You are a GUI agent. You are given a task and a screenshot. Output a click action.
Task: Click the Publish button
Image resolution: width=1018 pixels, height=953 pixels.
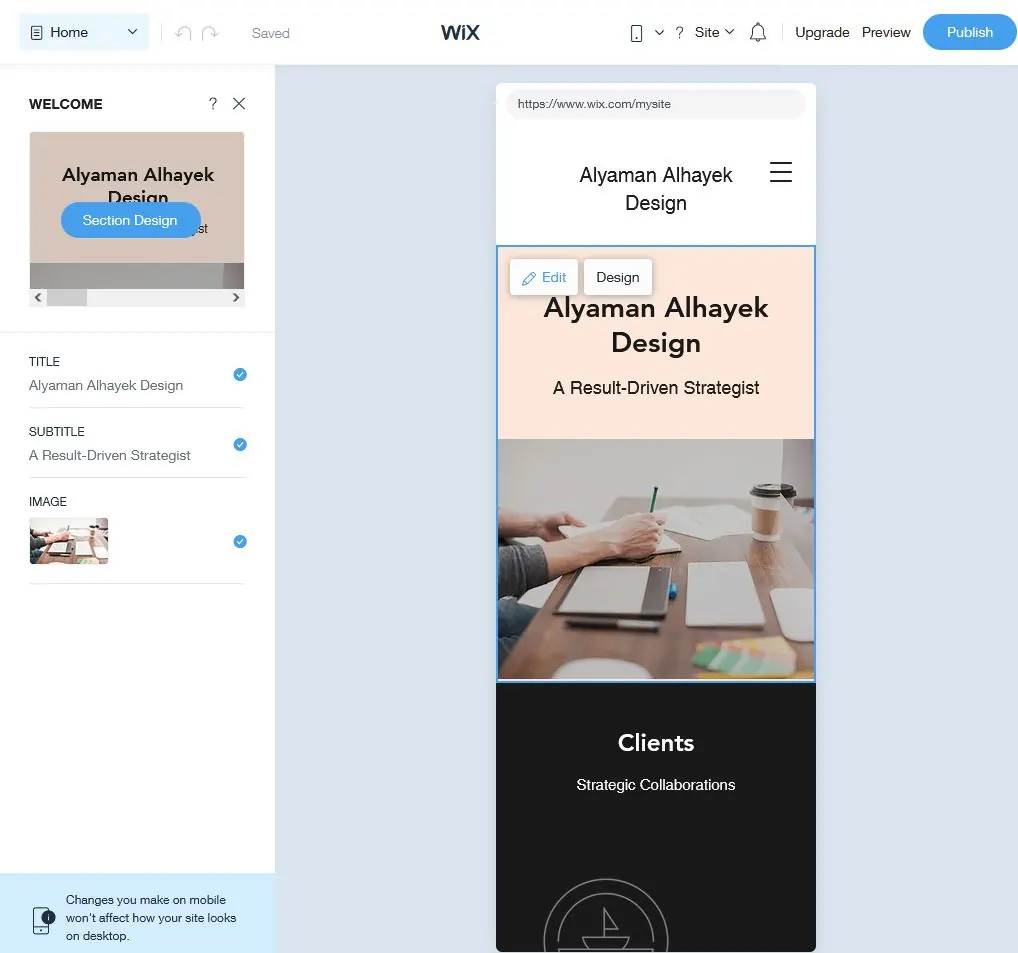(x=969, y=32)
